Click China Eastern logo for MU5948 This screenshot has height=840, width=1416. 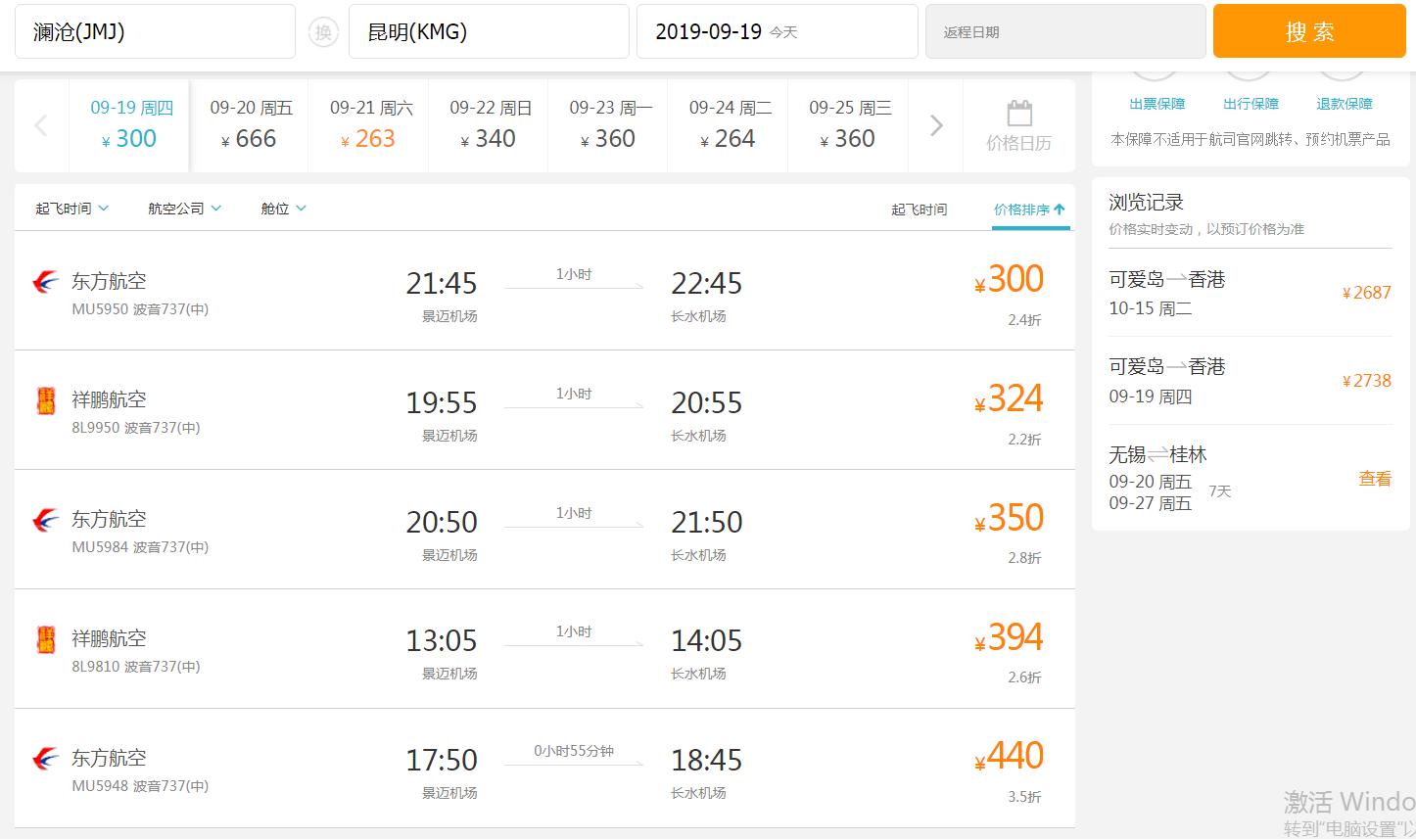[x=46, y=759]
